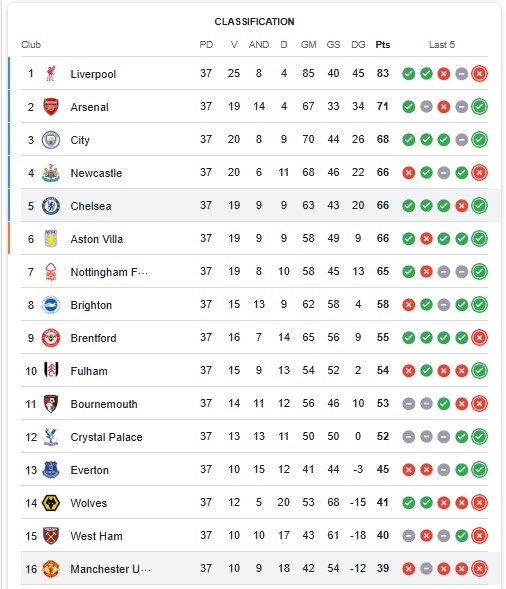
Task: Select the Everton table row
Action: pos(254,470)
